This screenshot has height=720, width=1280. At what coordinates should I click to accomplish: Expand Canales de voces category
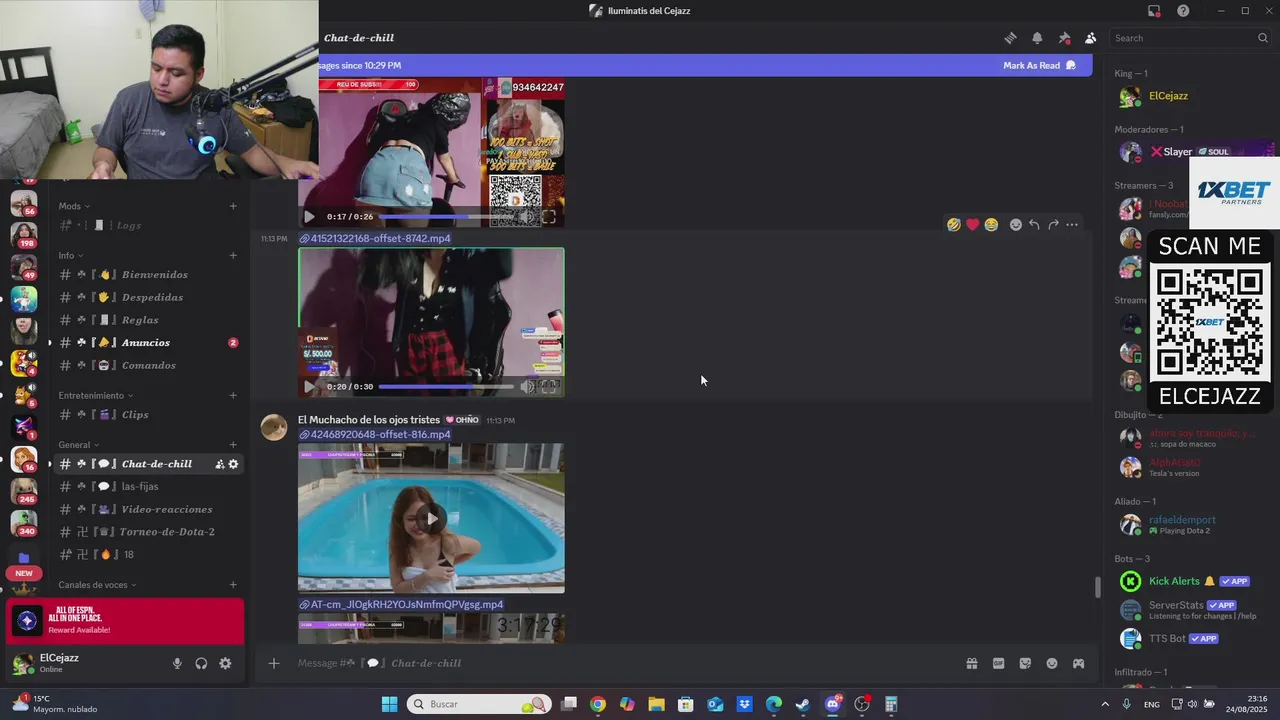click(x=97, y=584)
